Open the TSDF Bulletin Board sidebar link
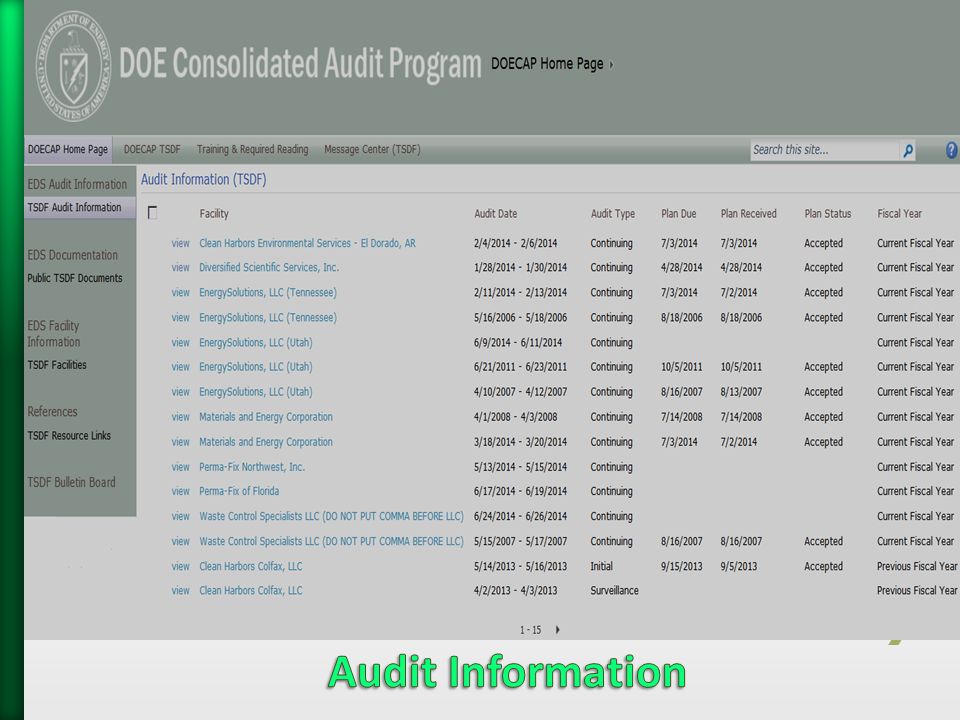Viewport: 960px width, 720px height. tap(71, 482)
